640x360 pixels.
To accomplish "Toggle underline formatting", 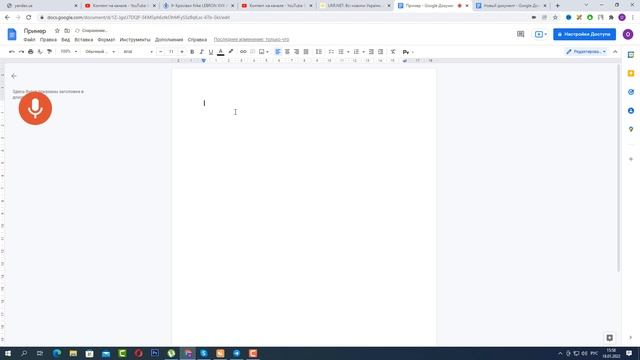I will (211, 52).
